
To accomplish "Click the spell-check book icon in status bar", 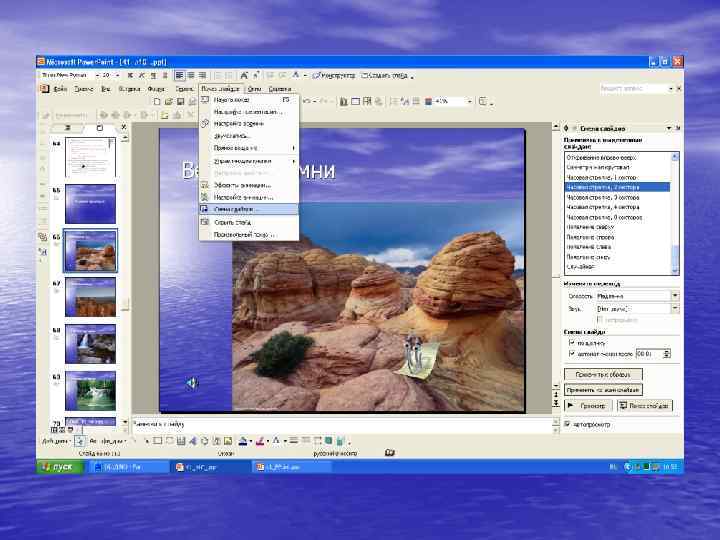I will (x=390, y=453).
